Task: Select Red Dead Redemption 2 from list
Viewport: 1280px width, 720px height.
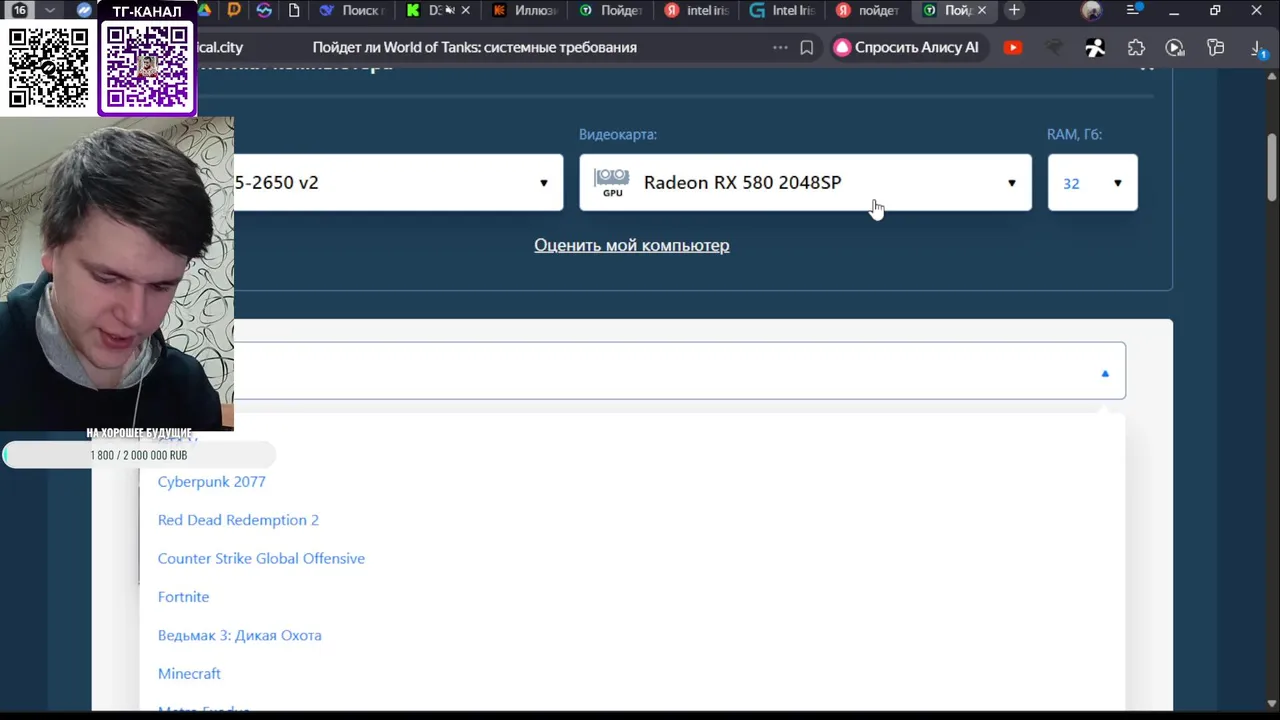Action: pyautogui.click(x=238, y=520)
